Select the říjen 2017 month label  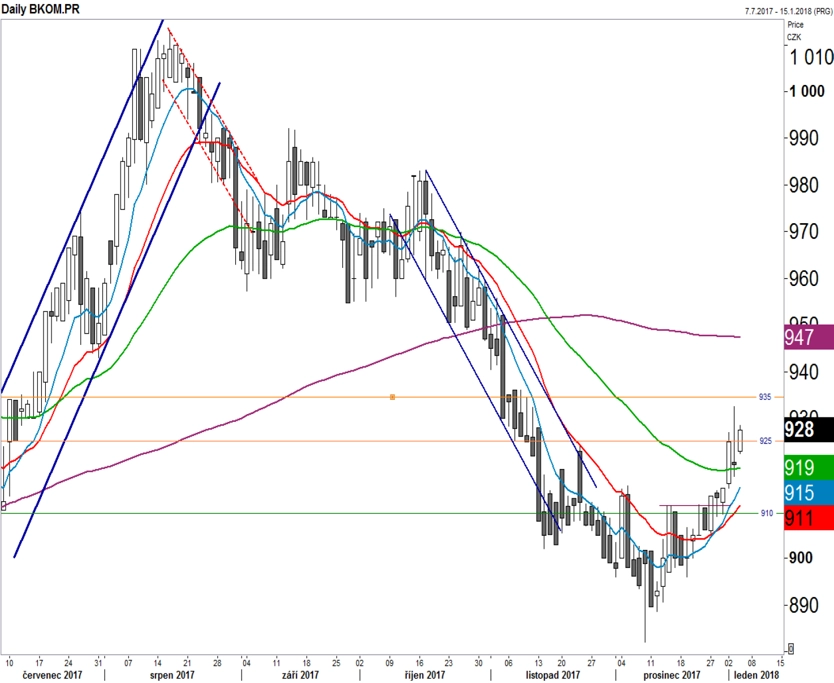click(x=424, y=675)
